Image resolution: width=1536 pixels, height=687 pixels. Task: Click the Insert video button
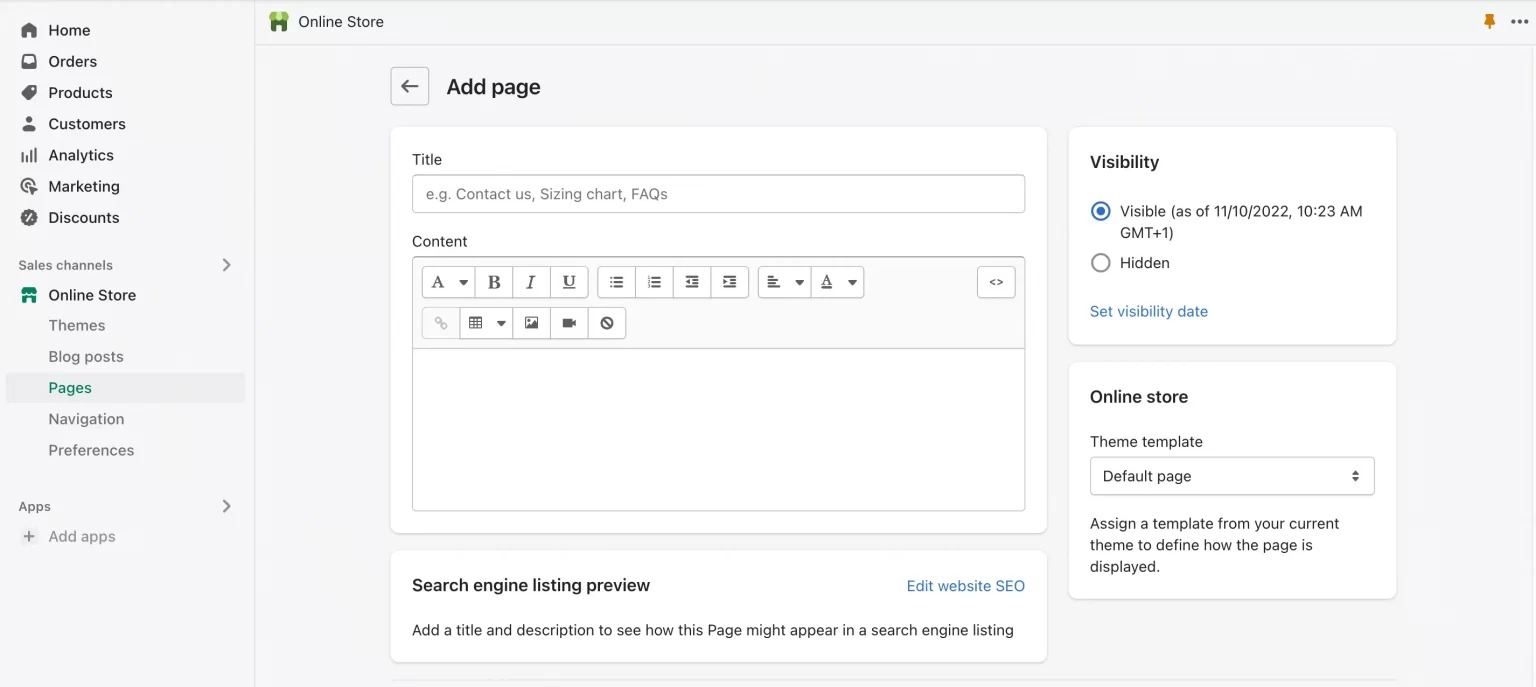[x=569, y=323]
